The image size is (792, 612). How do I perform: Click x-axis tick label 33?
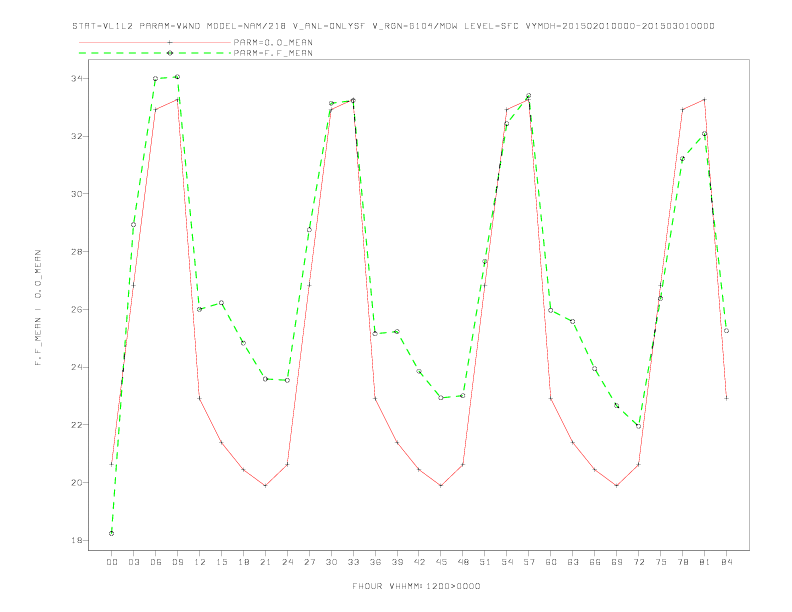tap(353, 562)
